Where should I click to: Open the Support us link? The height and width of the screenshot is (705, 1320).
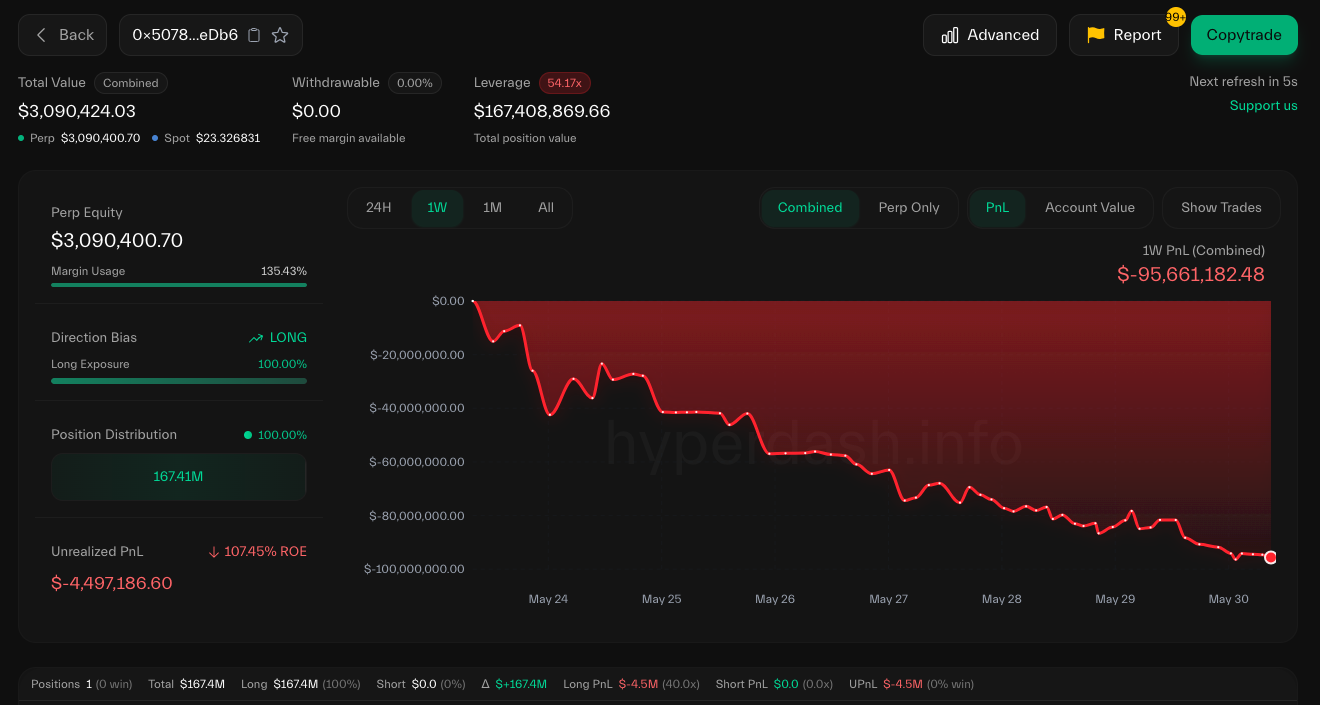[1263, 106]
